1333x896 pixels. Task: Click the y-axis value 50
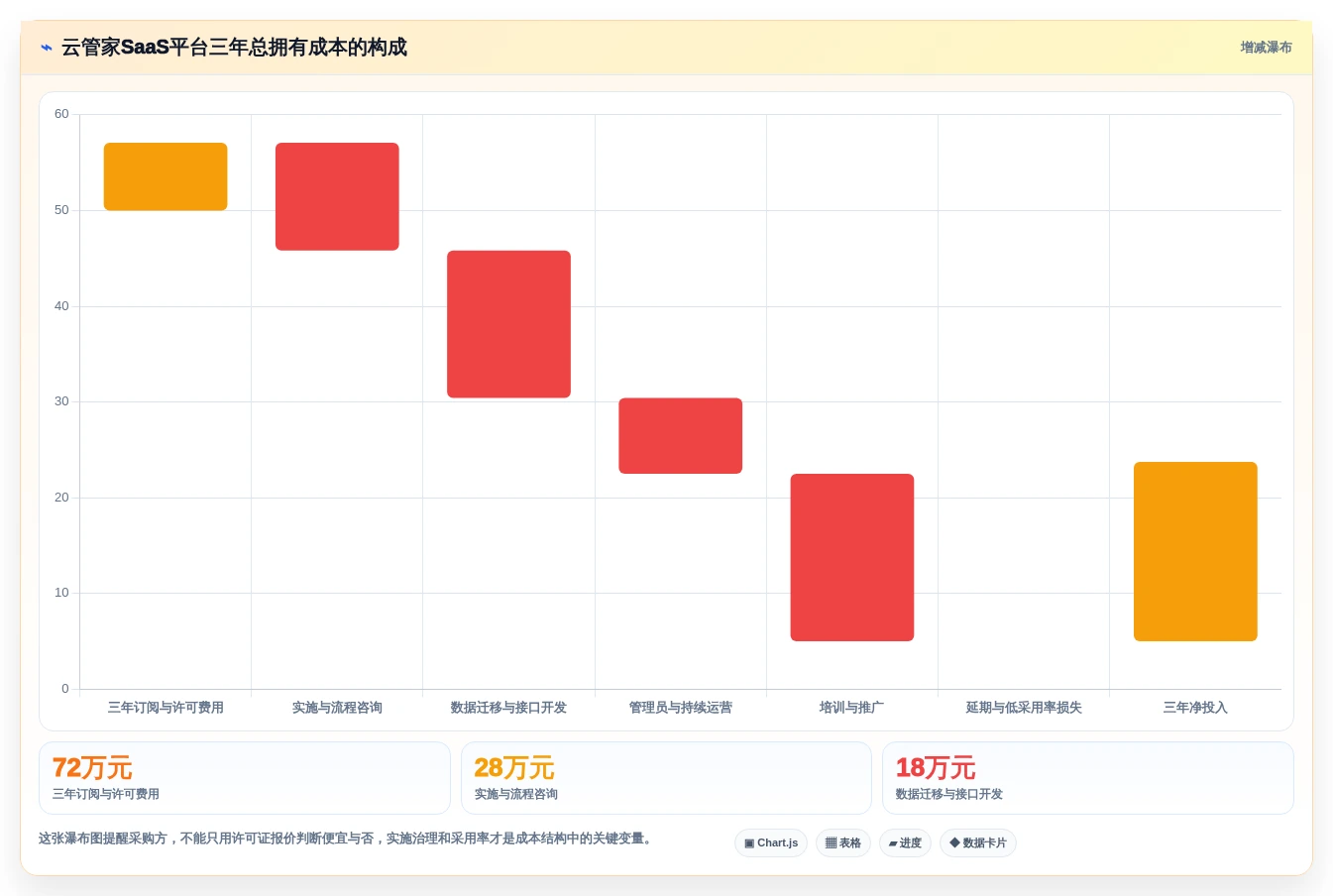click(x=61, y=210)
